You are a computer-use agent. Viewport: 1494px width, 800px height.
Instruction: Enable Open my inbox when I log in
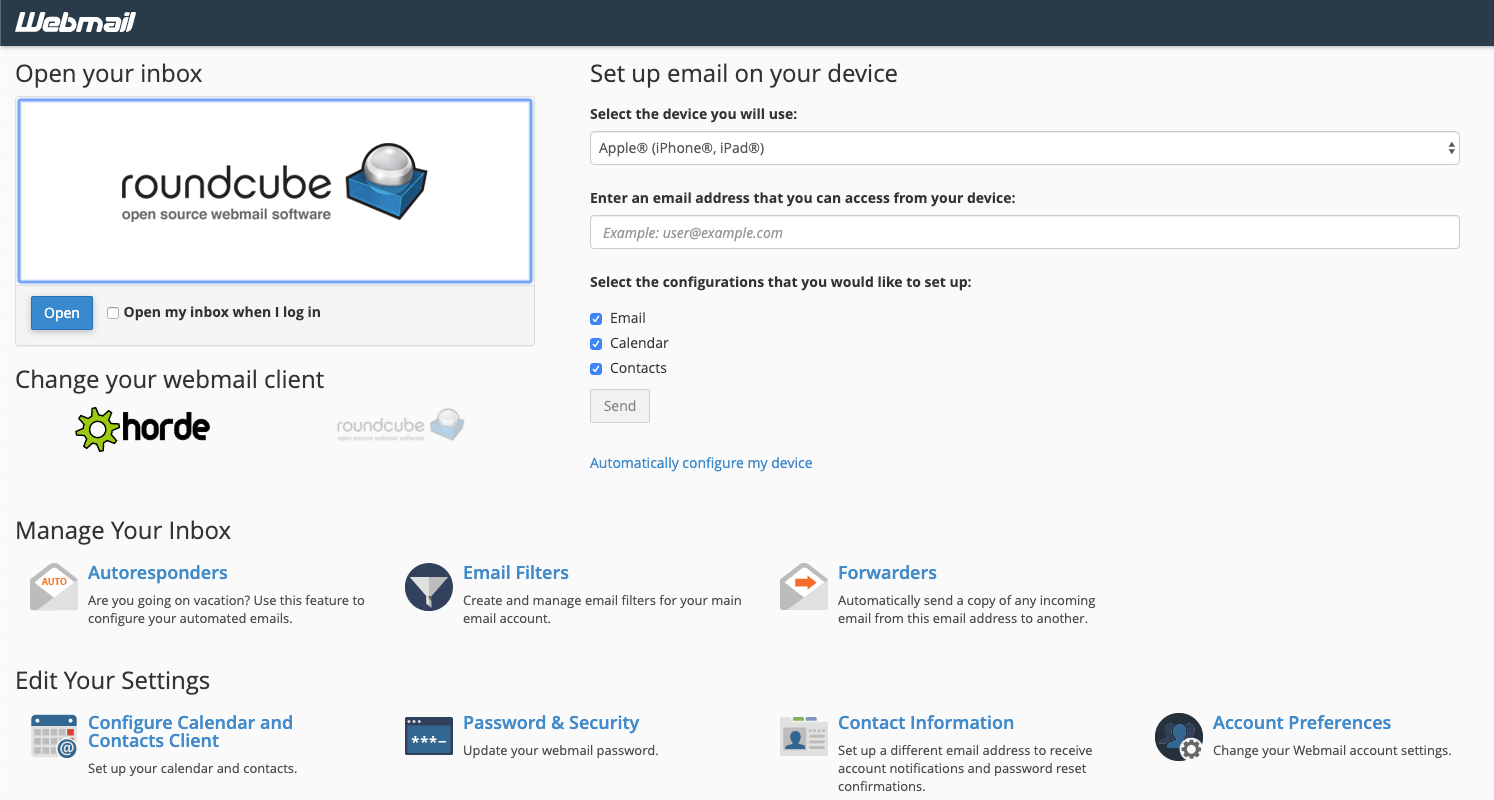click(112, 312)
